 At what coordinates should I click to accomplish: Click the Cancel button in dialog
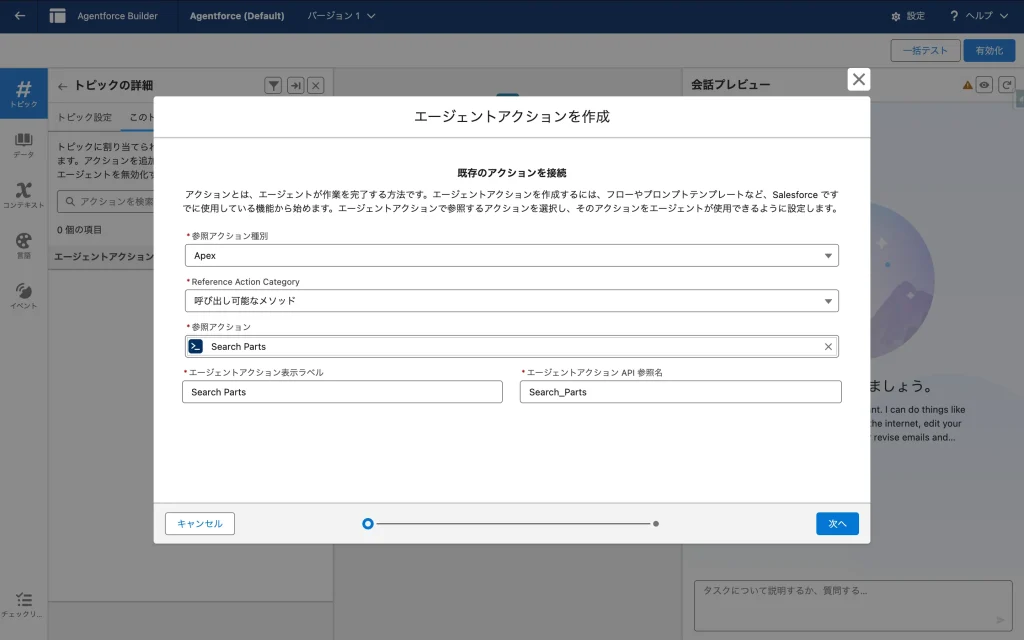200,523
